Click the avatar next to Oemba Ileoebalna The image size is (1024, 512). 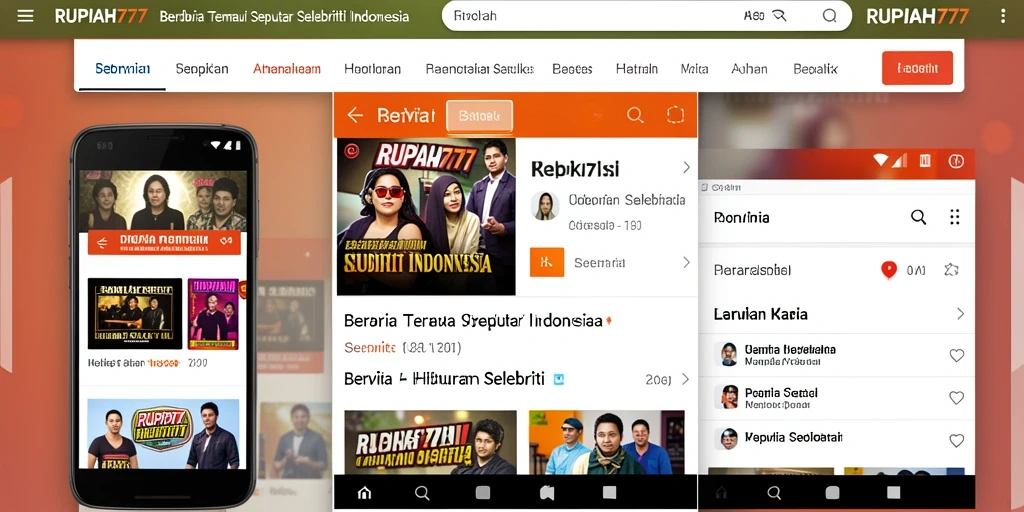pos(727,354)
